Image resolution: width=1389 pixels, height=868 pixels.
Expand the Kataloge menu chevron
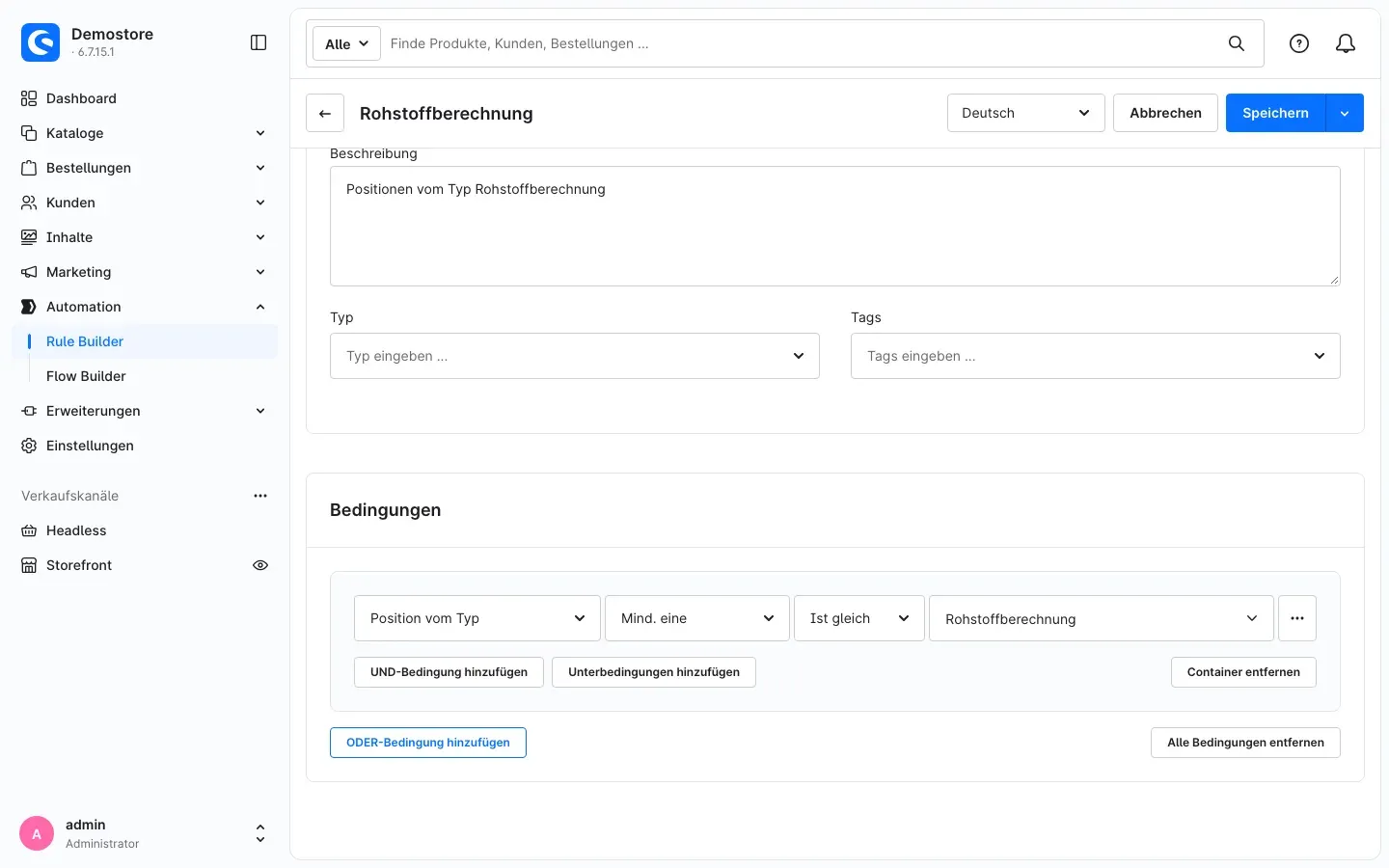260,133
